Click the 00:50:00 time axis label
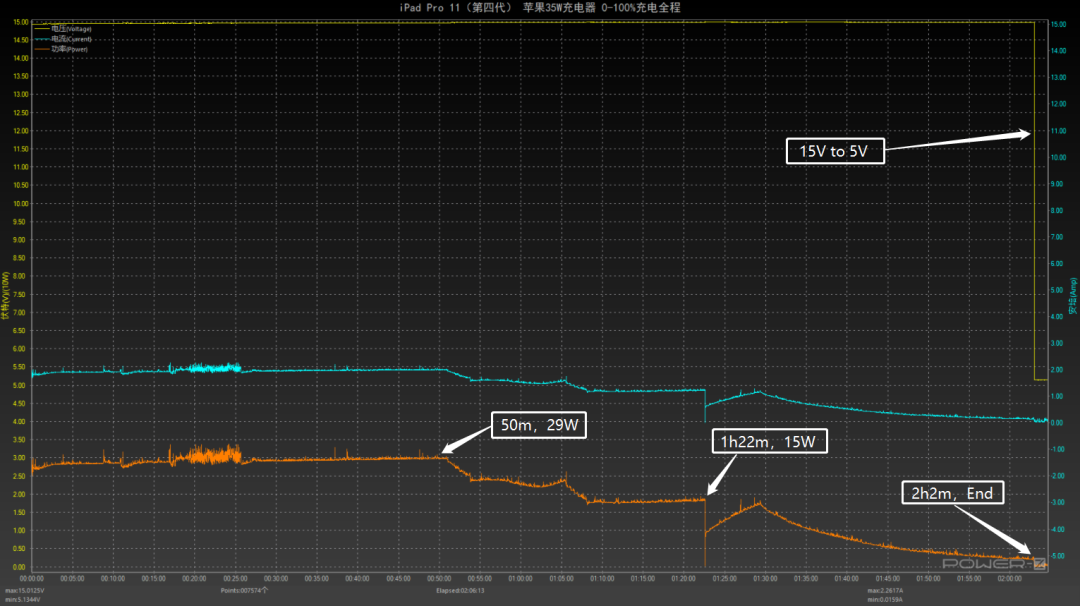Screen dimensions: 1080x606 tap(439, 579)
